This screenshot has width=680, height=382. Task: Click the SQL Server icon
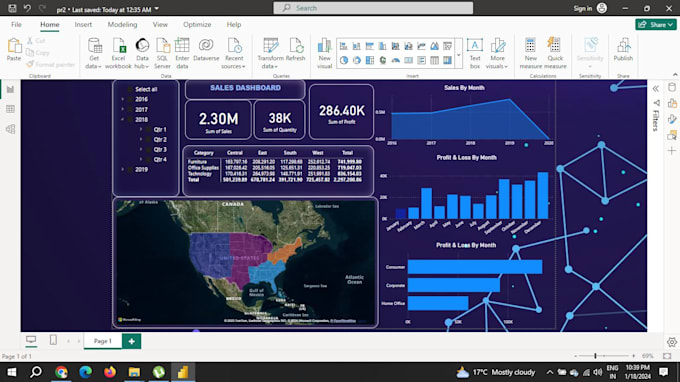point(162,46)
